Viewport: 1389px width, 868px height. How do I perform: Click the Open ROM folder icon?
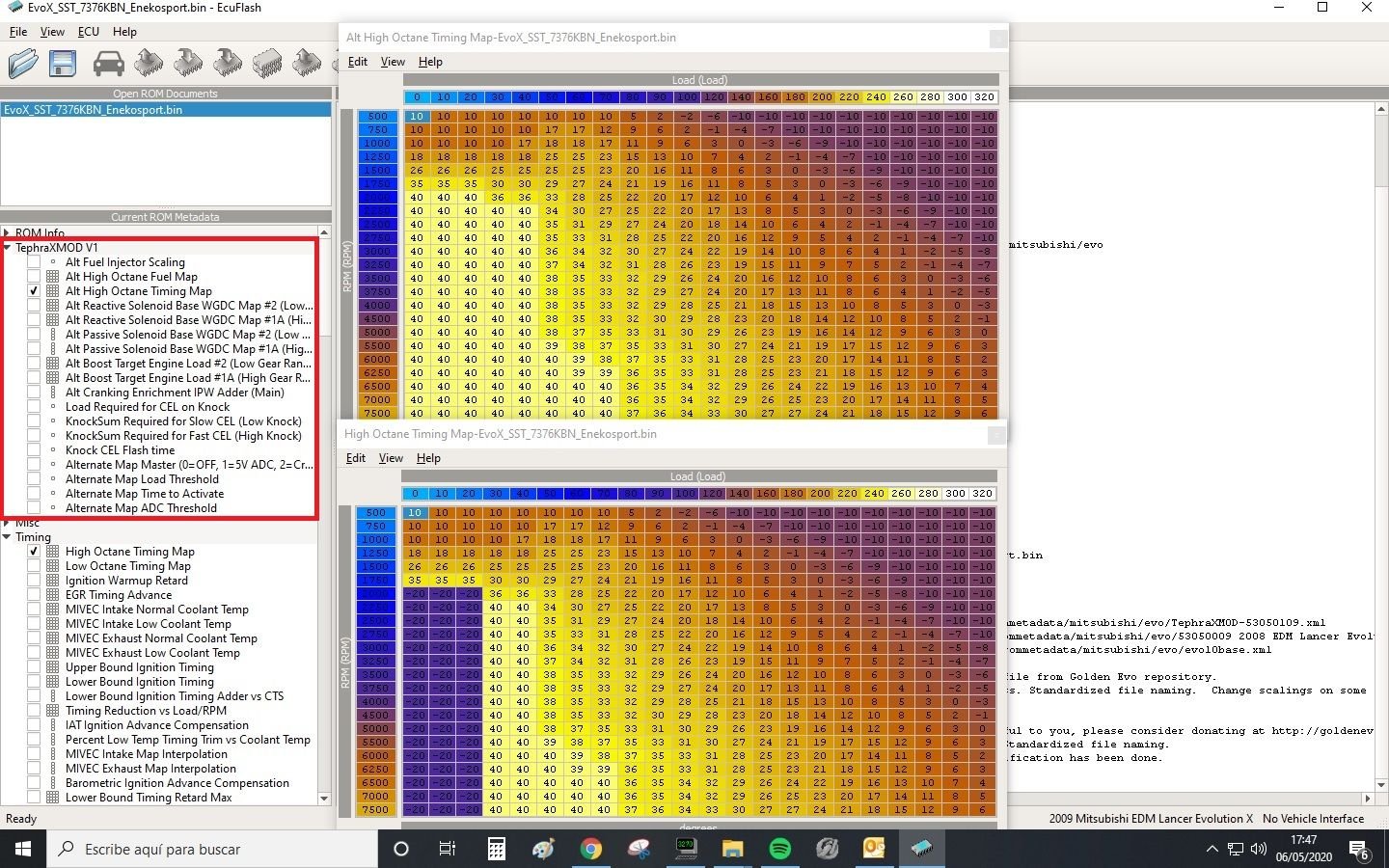coord(23,64)
